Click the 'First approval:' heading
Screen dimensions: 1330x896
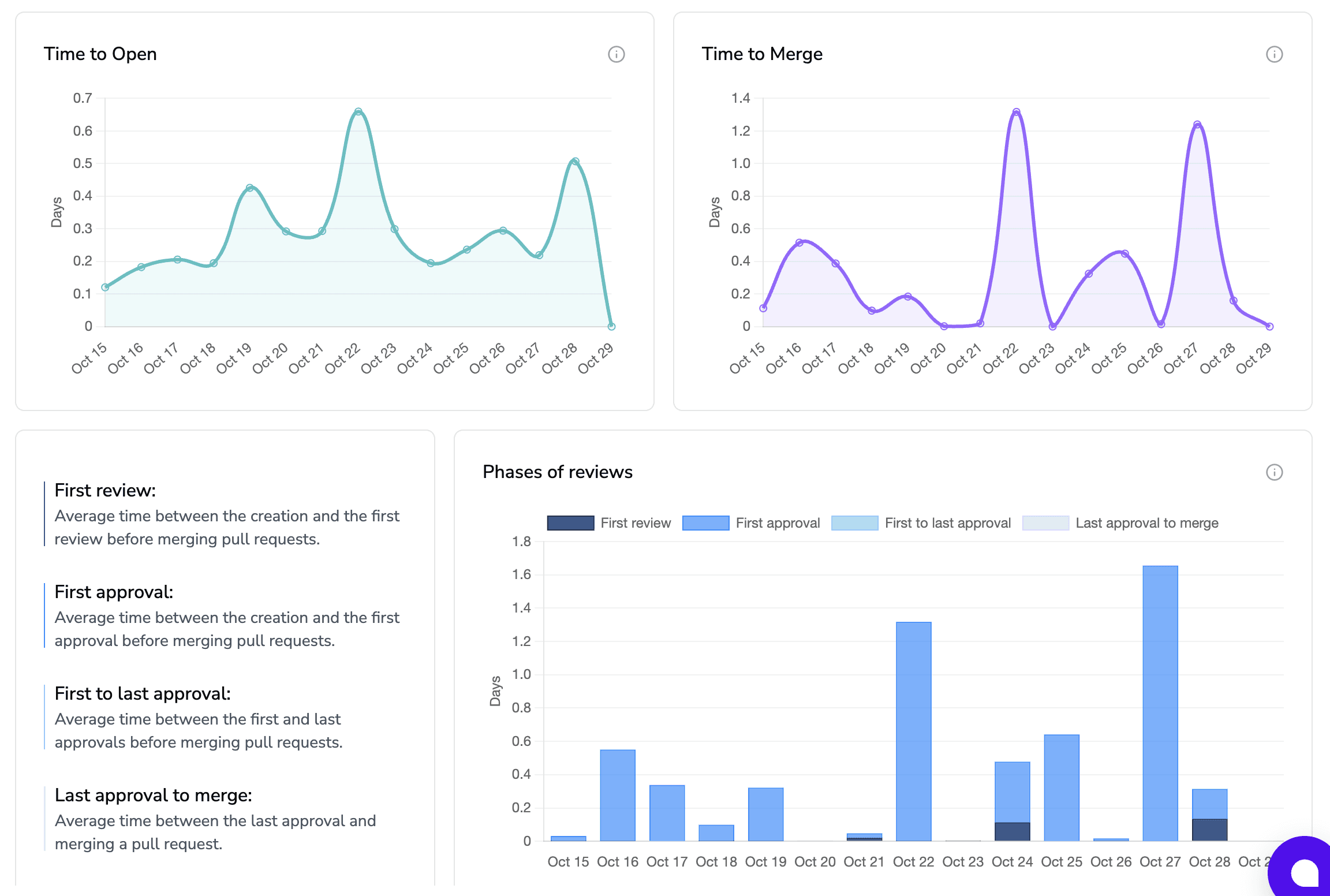pyautogui.click(x=114, y=592)
